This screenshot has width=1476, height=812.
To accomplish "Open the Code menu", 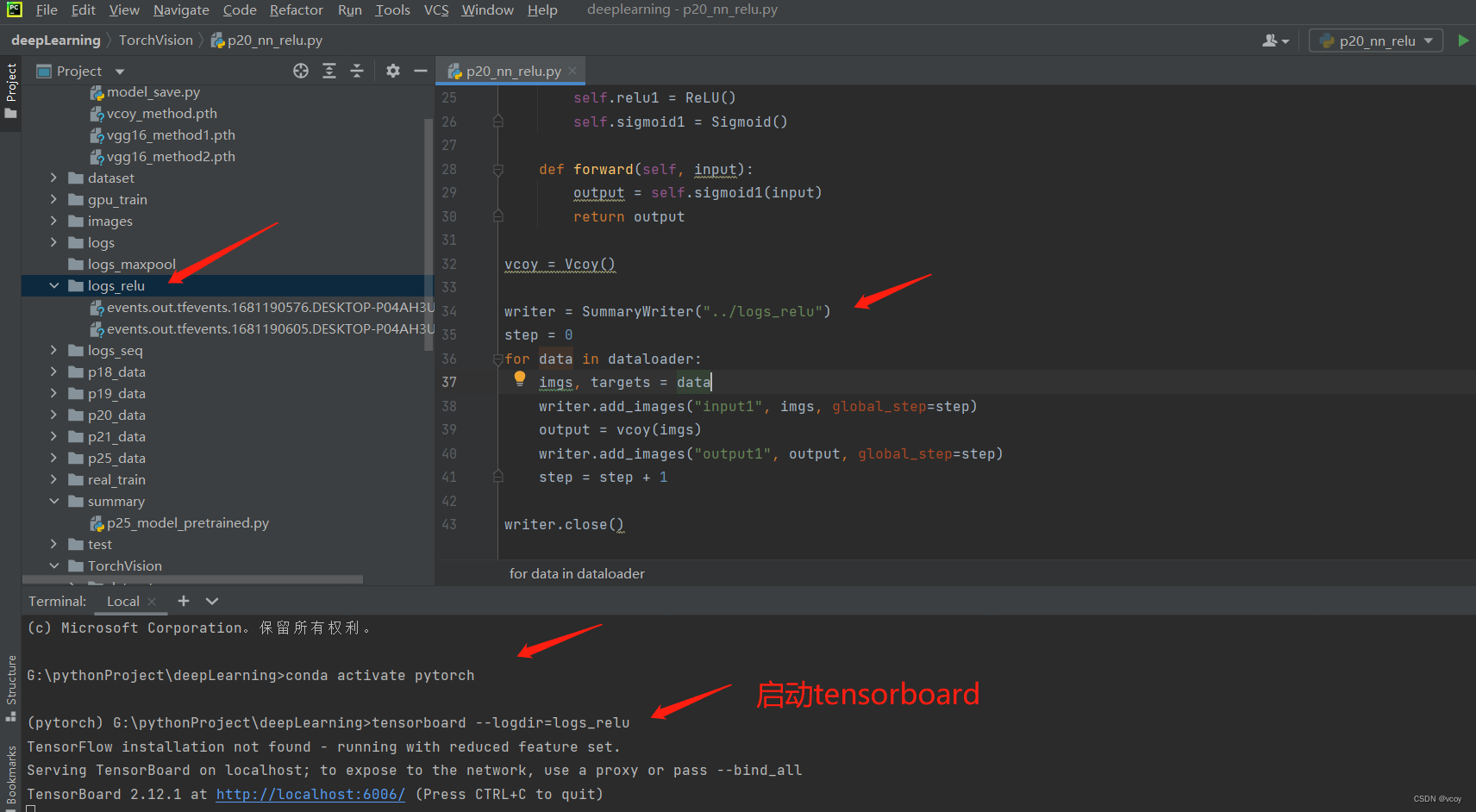I will click(x=240, y=9).
